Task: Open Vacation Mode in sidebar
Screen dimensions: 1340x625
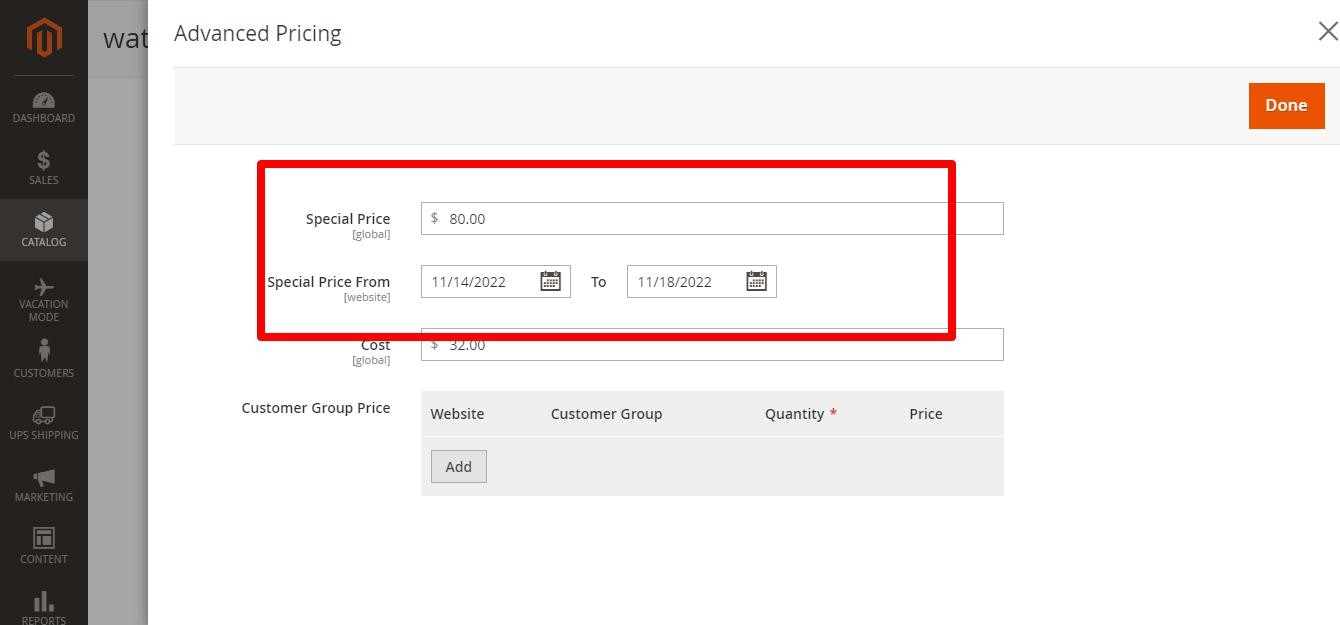Action: pos(43,299)
